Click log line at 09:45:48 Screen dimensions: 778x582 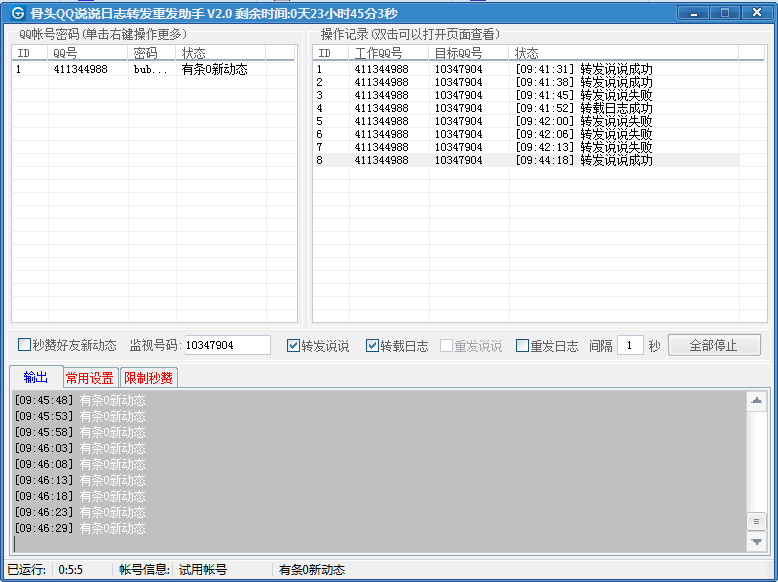tap(80, 400)
